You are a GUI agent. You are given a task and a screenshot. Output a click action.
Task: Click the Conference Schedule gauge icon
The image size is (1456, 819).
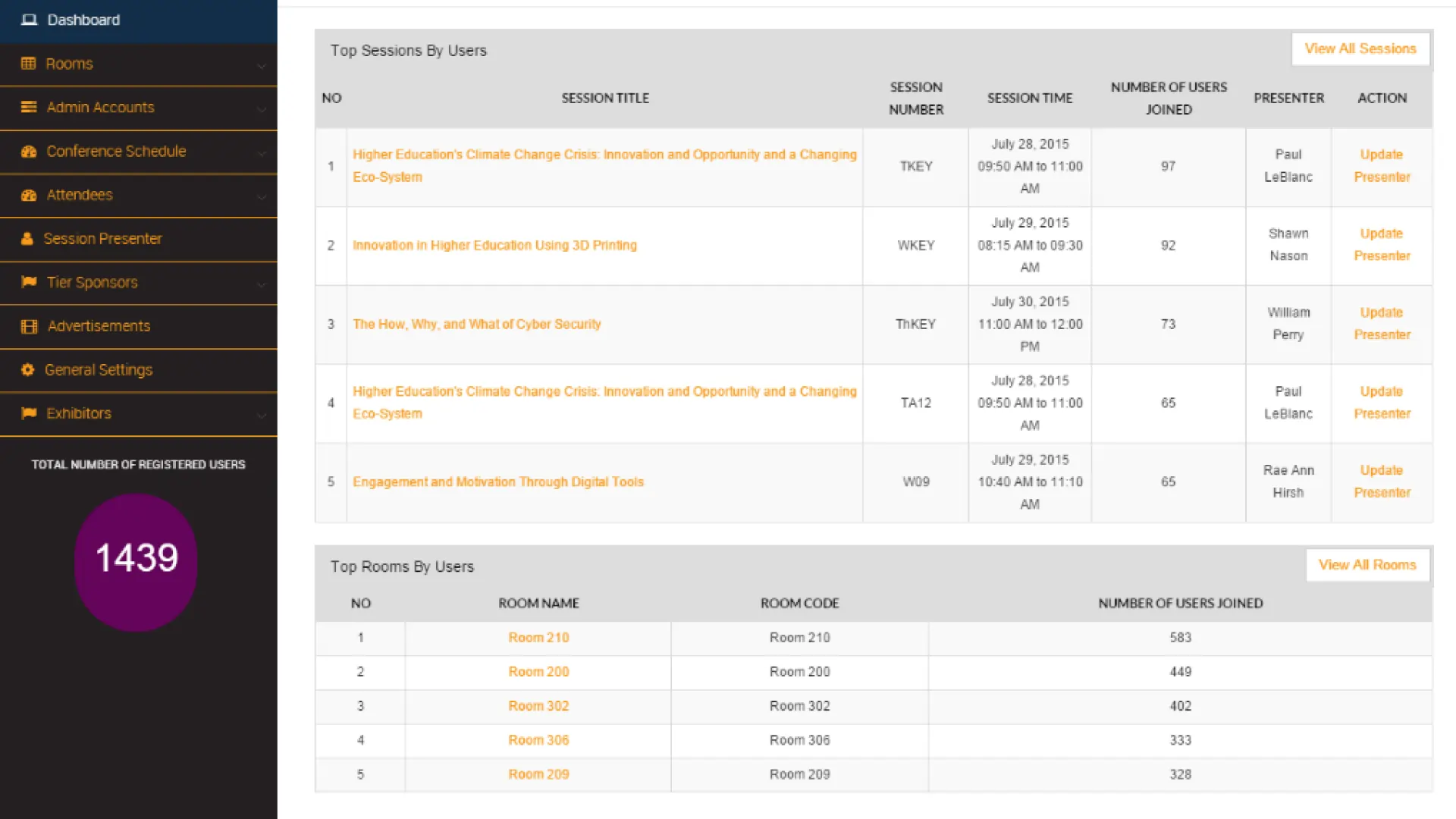click(29, 151)
